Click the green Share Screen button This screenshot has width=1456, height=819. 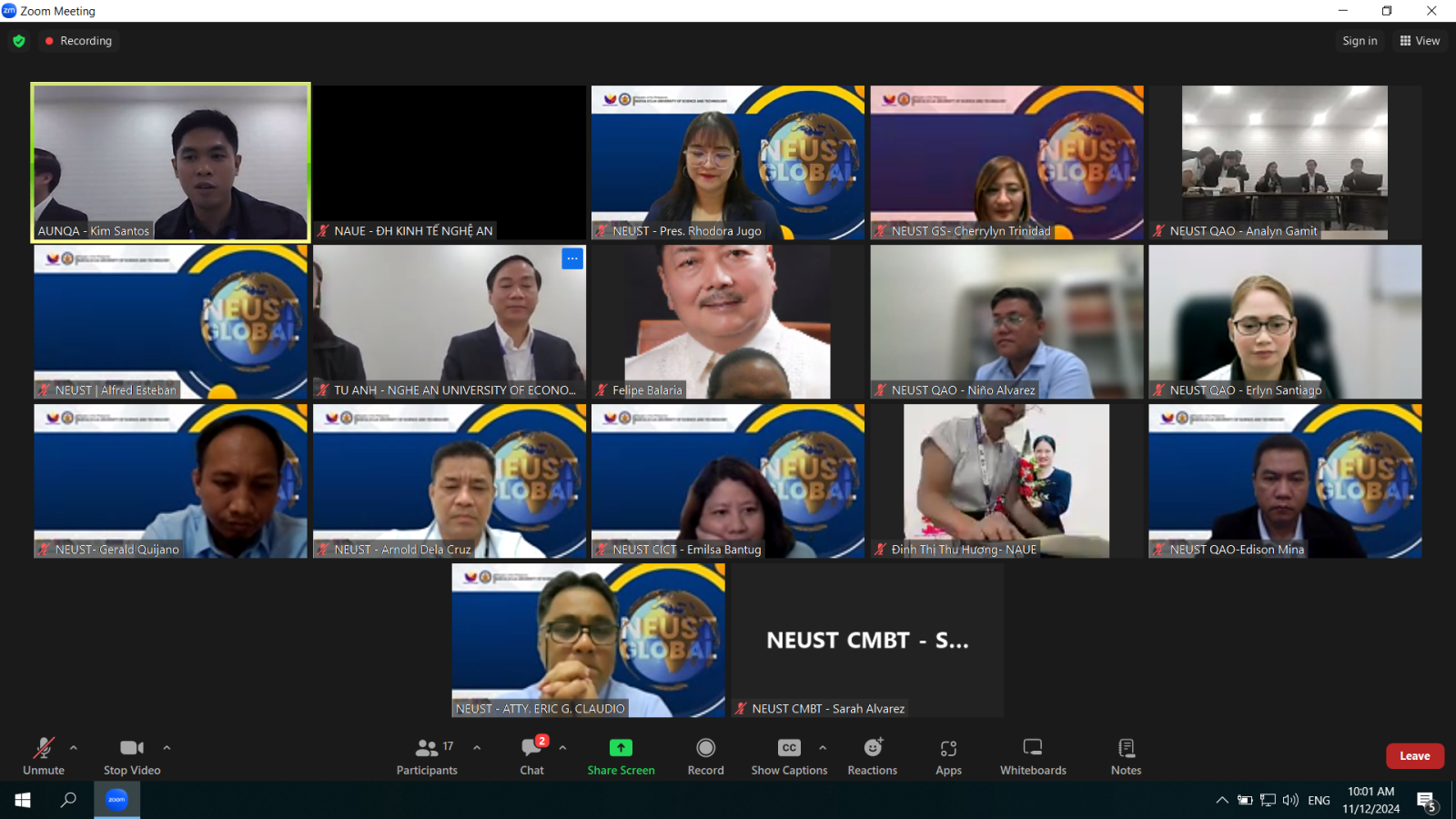[x=621, y=756]
